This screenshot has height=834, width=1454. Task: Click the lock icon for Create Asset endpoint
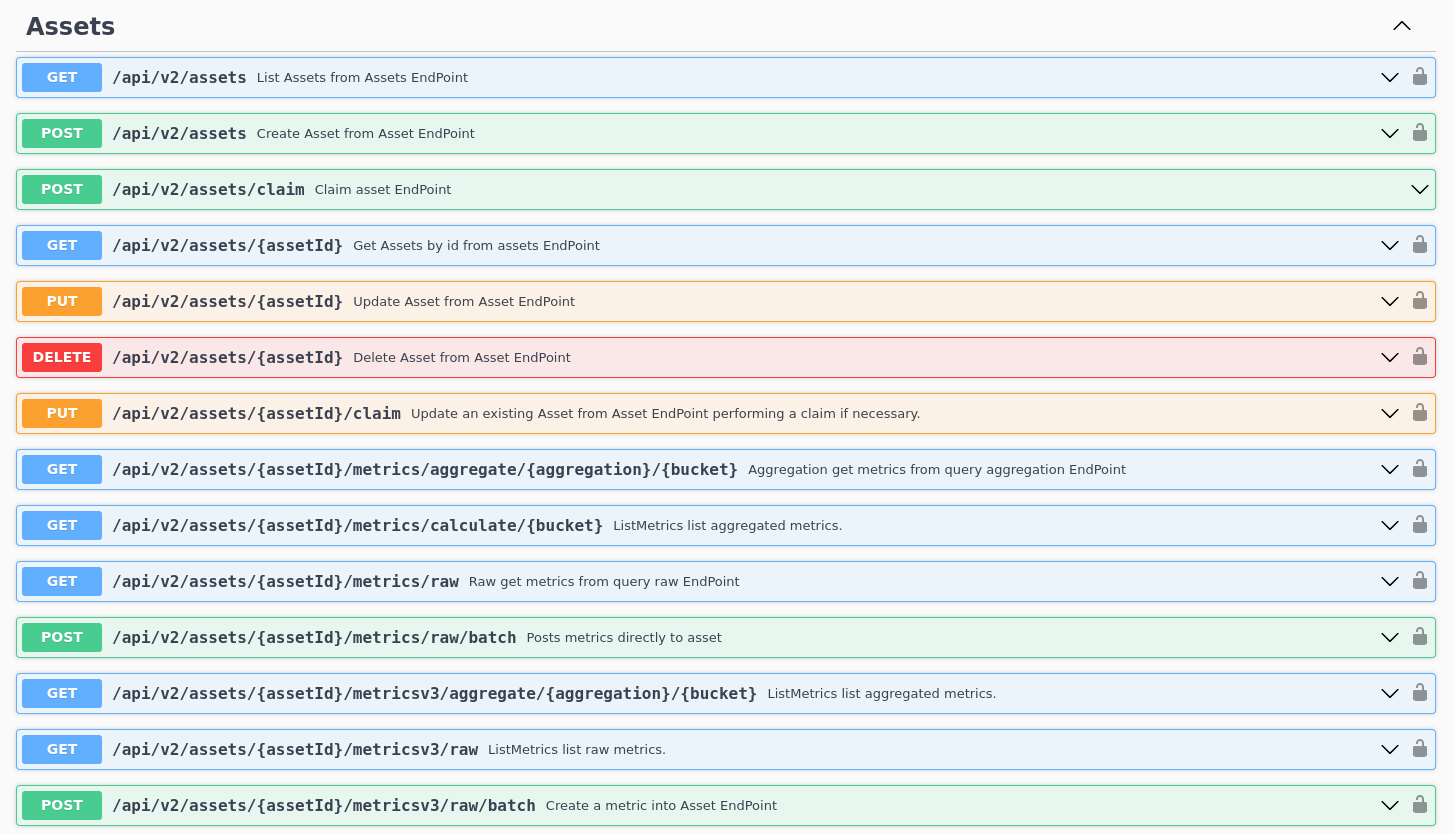[x=1419, y=133]
